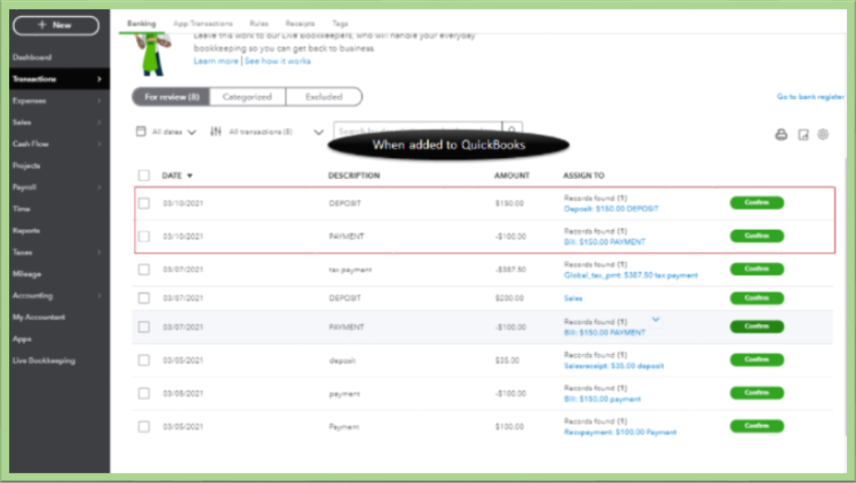Expand Cash Flow in the sidebar
The height and width of the screenshot is (483, 856).
coord(99,144)
